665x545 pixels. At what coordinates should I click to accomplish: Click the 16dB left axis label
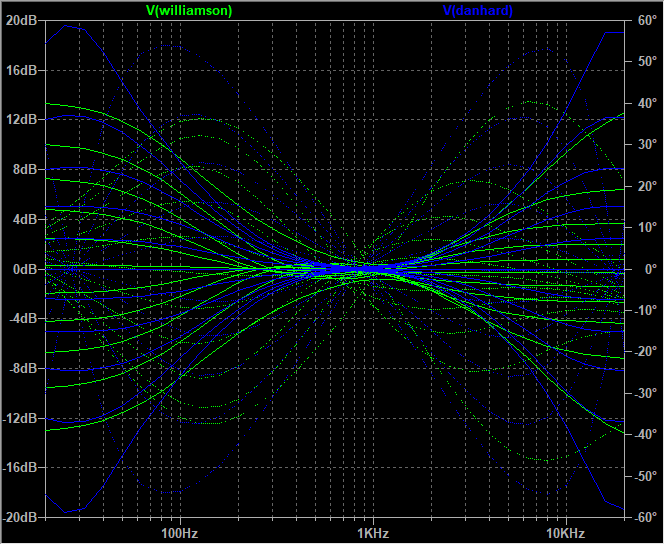pos(21,70)
